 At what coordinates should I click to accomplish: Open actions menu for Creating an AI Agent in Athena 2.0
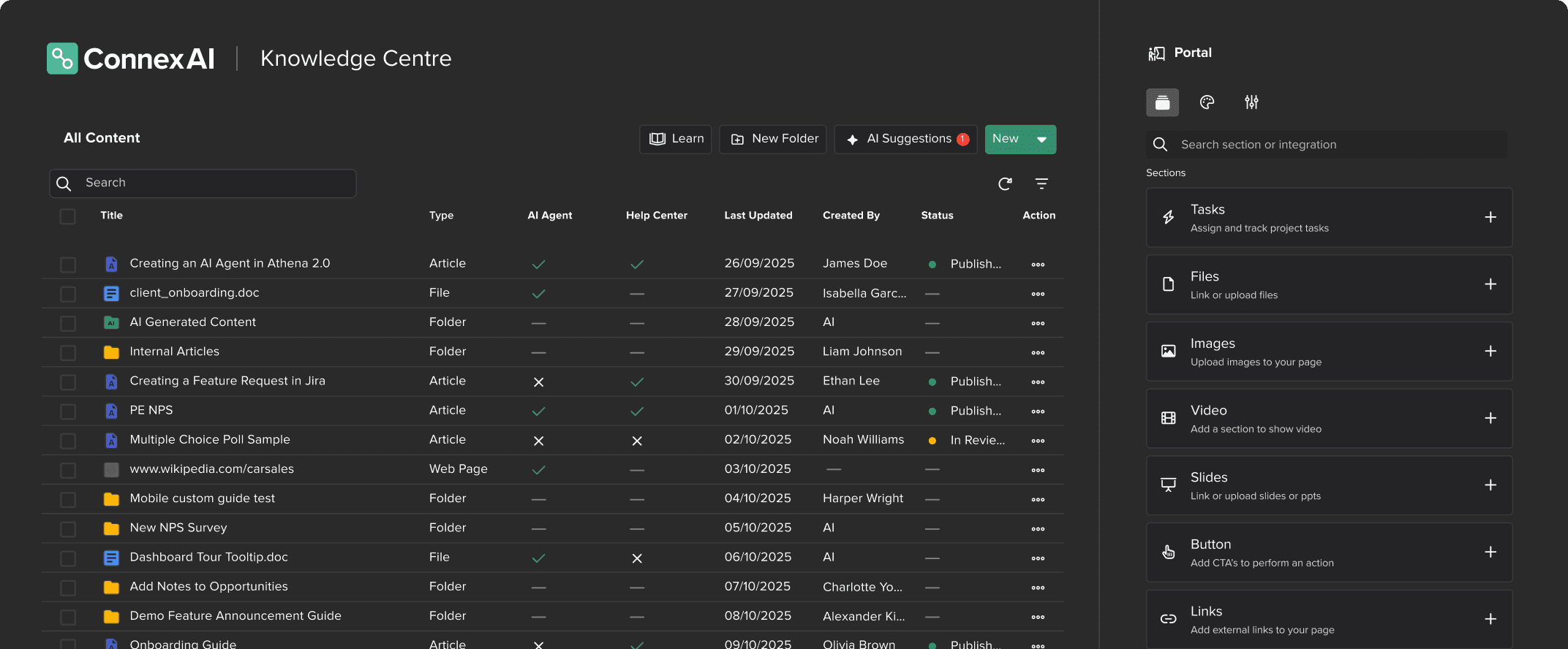pos(1038,265)
